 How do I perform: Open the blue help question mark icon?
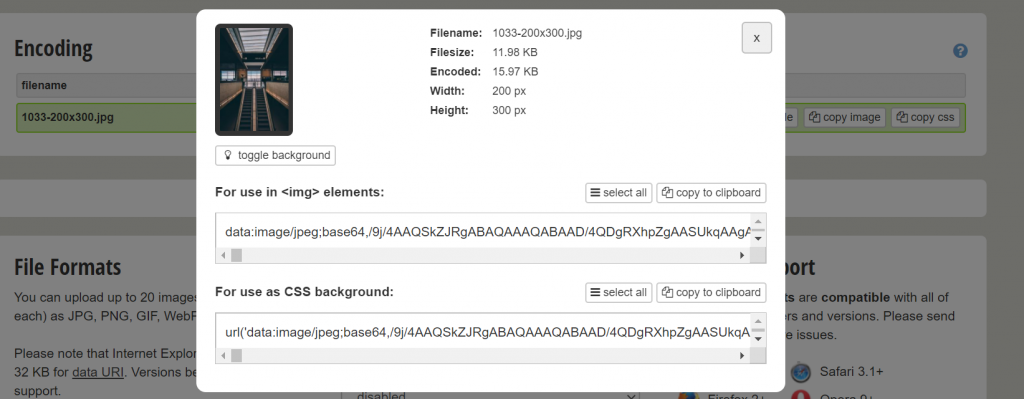[960, 51]
